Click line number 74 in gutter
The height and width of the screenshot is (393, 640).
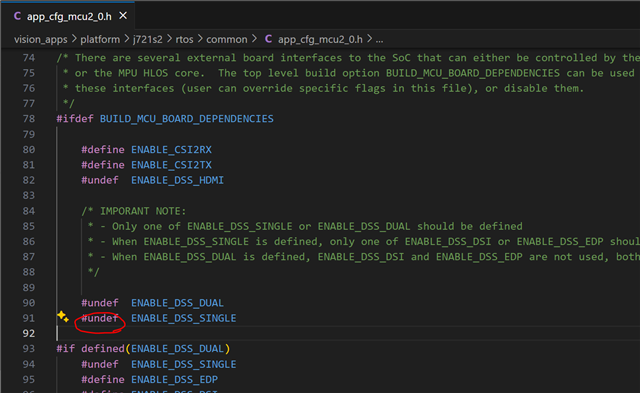(x=29, y=58)
